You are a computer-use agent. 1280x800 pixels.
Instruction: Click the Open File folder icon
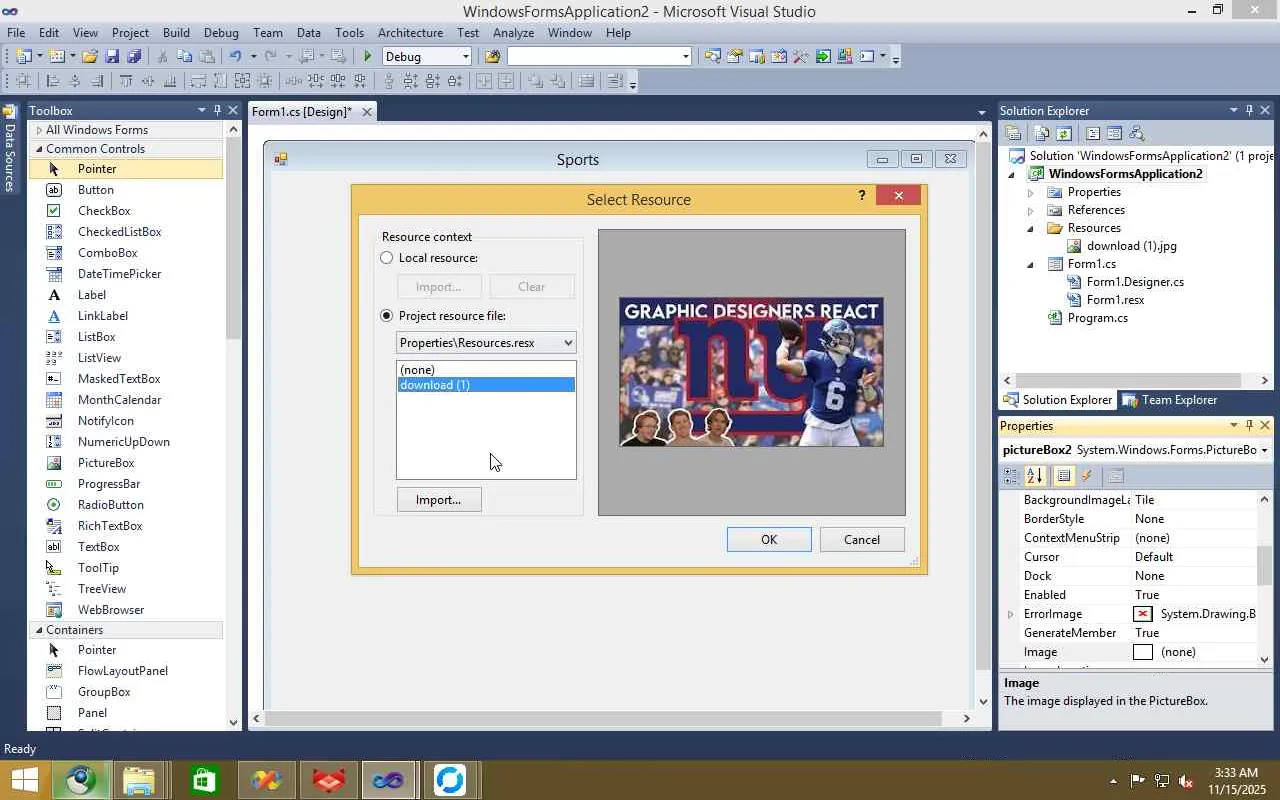pyautogui.click(x=90, y=57)
